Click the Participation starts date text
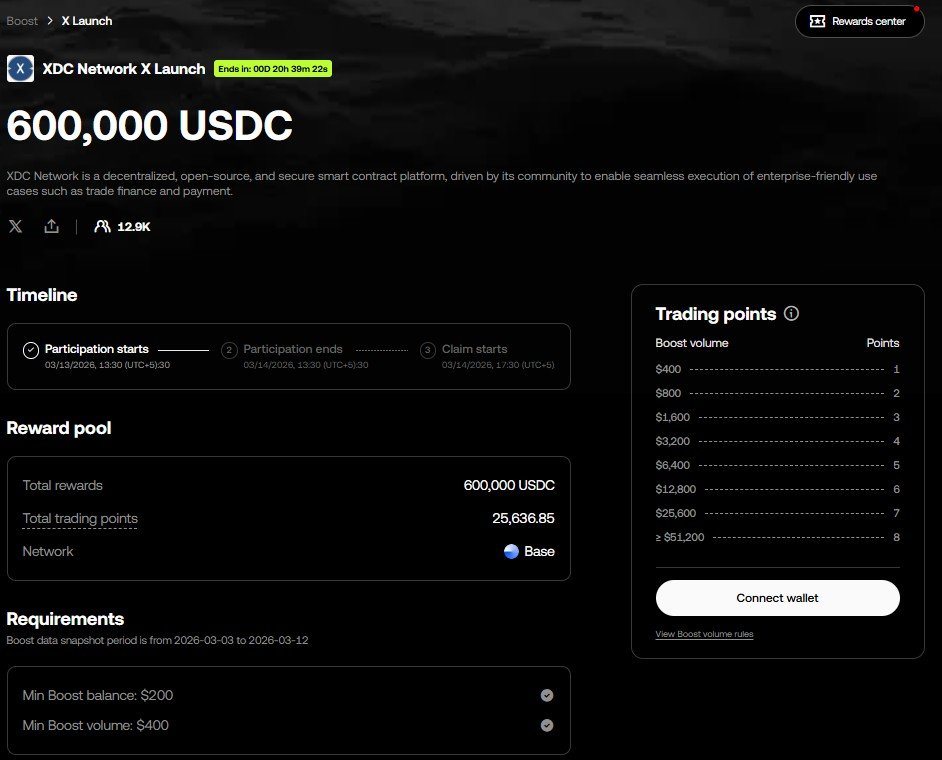Image resolution: width=942 pixels, height=760 pixels. click(x=108, y=365)
